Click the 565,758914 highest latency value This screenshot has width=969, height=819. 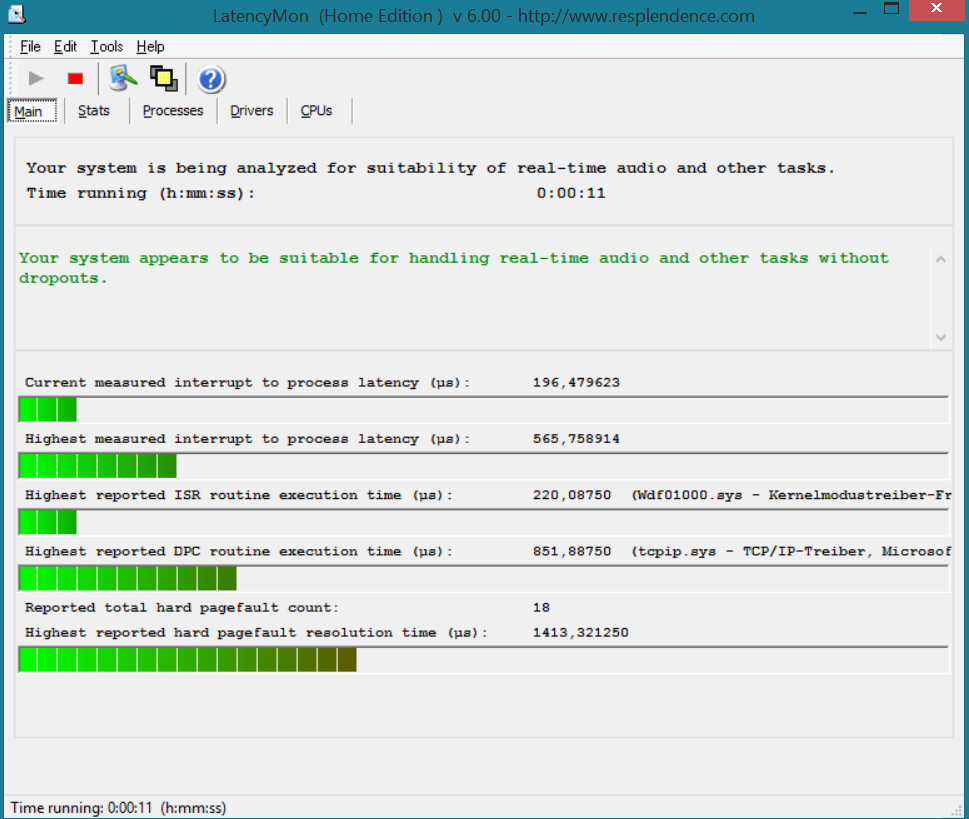576,438
